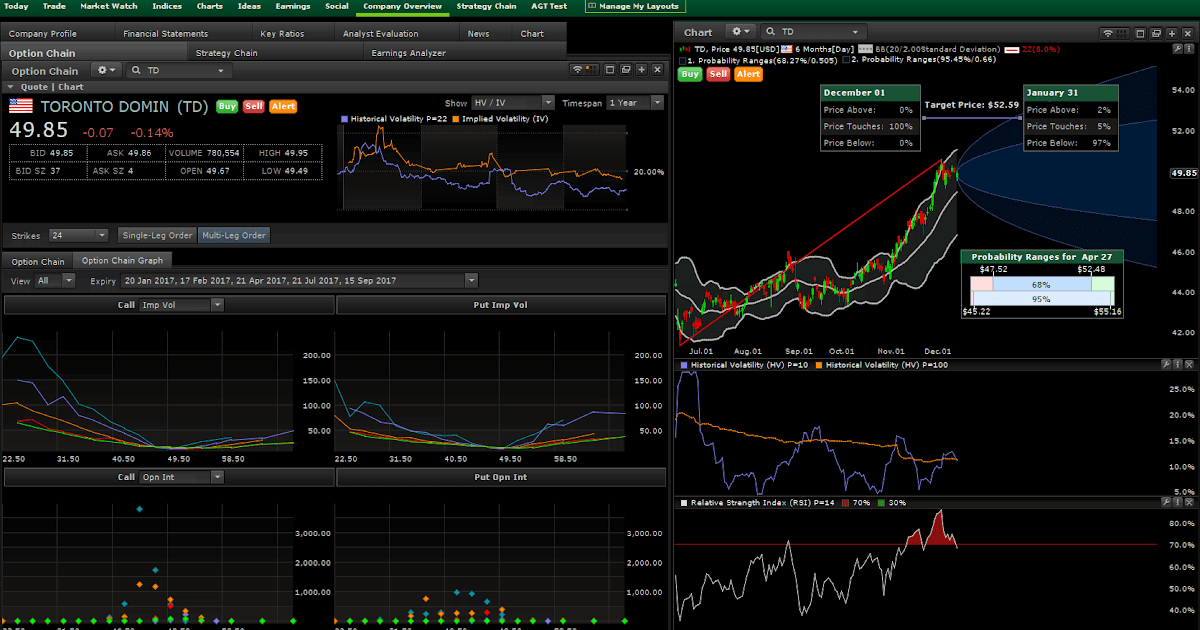Open the Market Watch menu
The width and height of the screenshot is (1200, 630).
109,6
